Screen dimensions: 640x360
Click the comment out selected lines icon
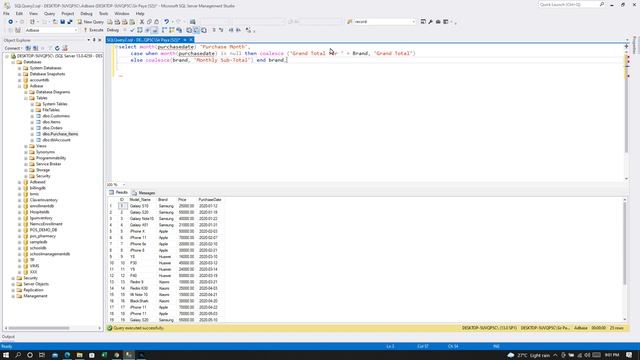pos(214,30)
